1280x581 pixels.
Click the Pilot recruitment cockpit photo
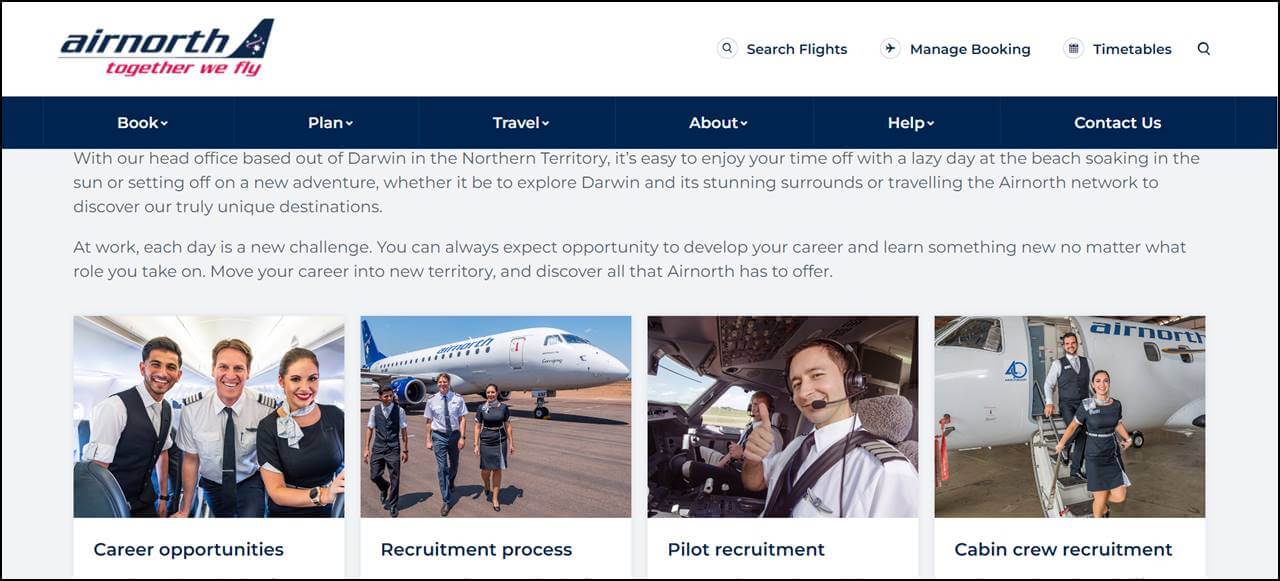click(x=783, y=416)
